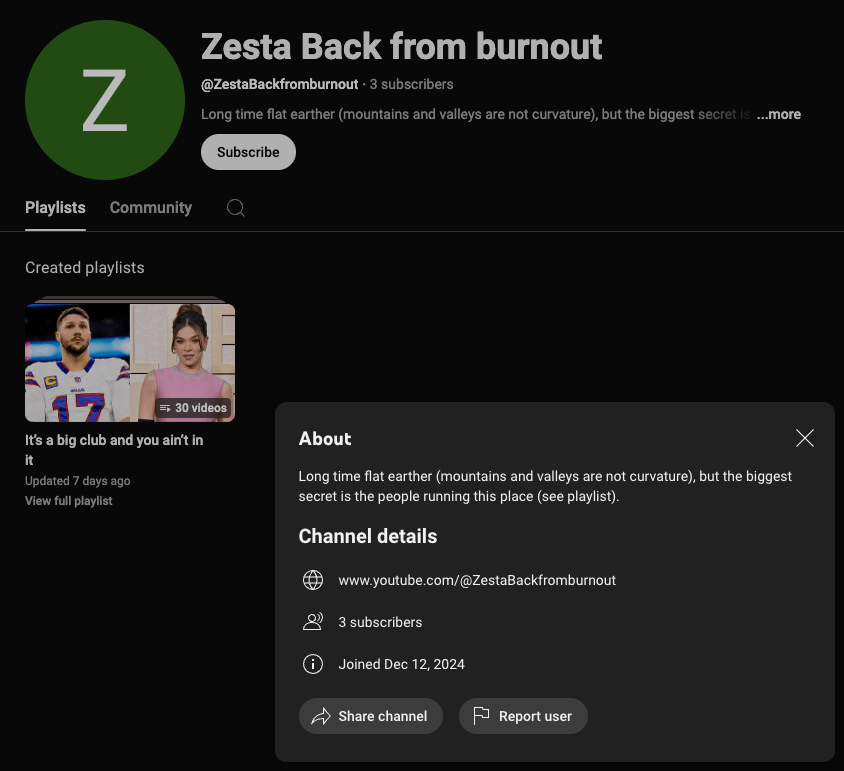
Task: Switch to the Playlists tab
Action: tap(55, 208)
